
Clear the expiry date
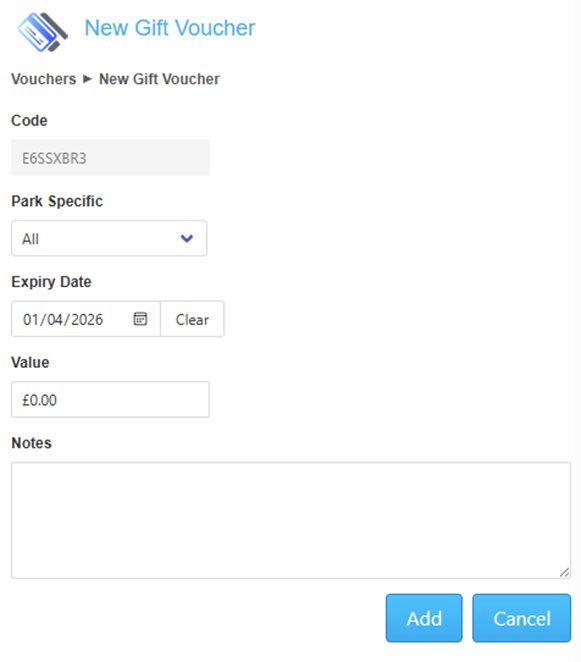tap(192, 319)
